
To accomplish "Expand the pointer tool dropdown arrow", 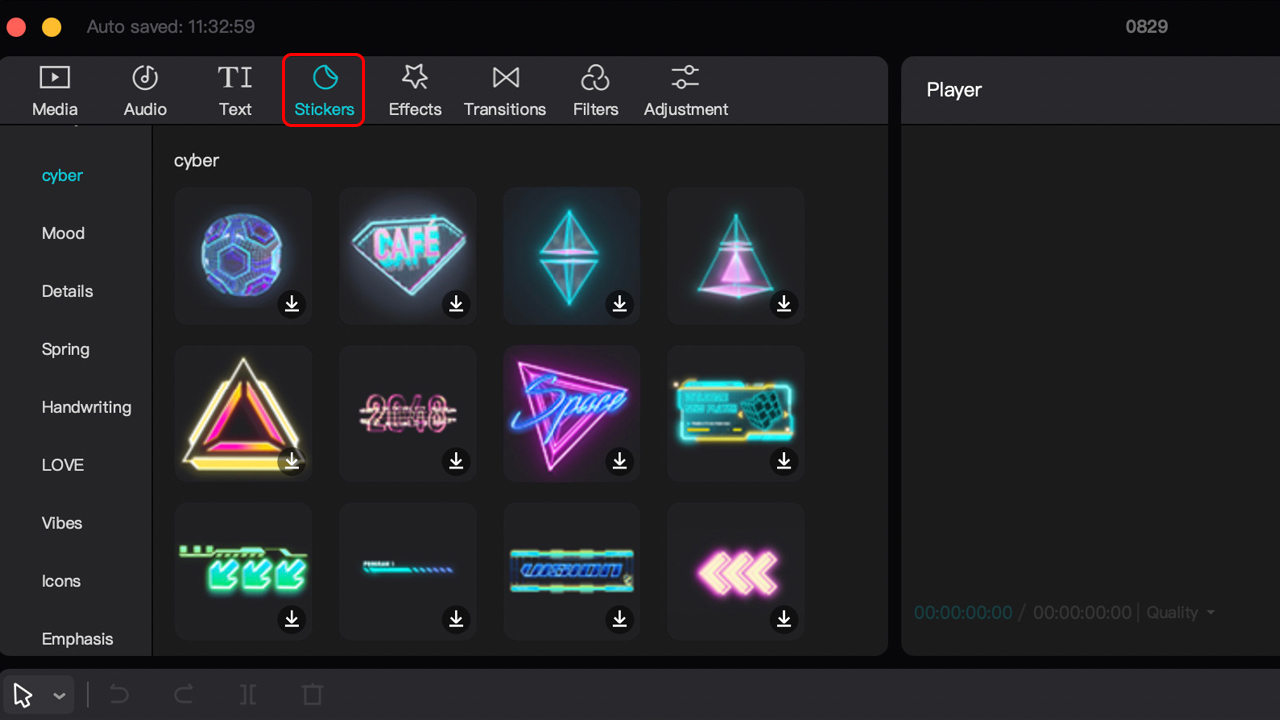I will [59, 696].
